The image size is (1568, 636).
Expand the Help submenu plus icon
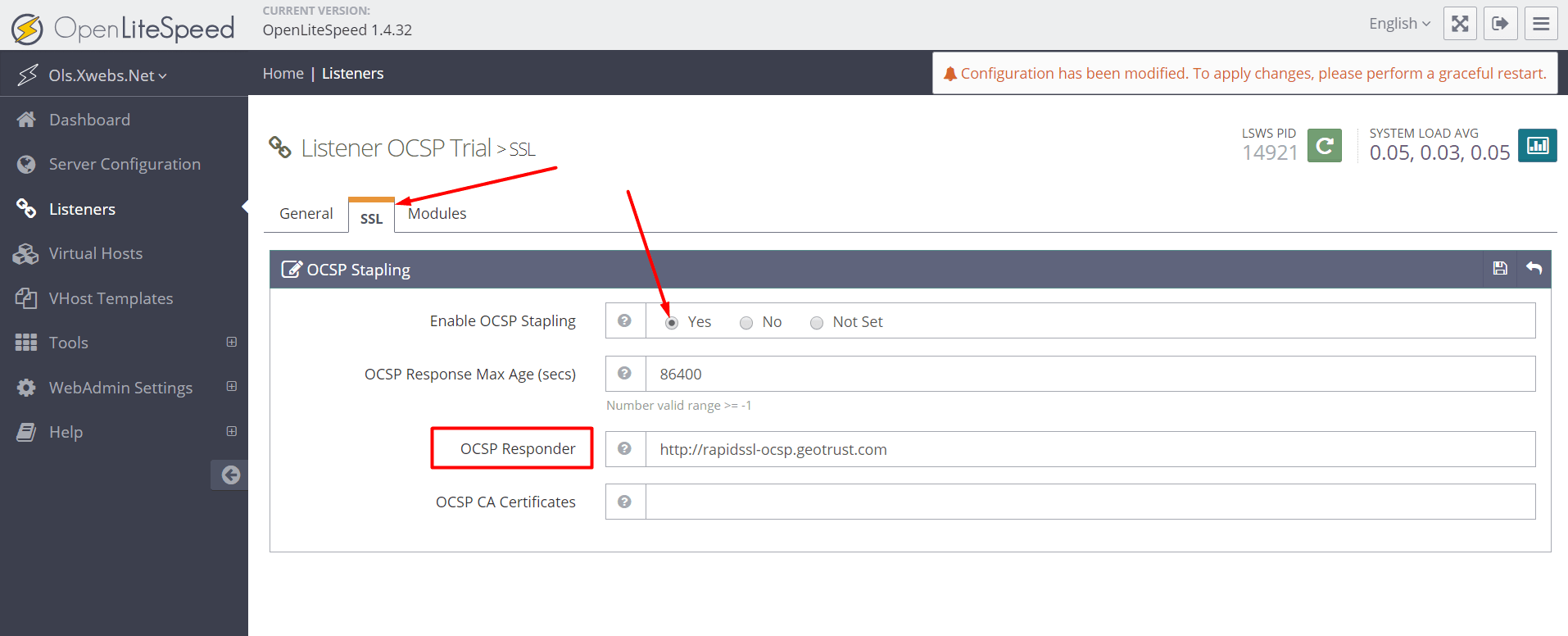(x=232, y=431)
